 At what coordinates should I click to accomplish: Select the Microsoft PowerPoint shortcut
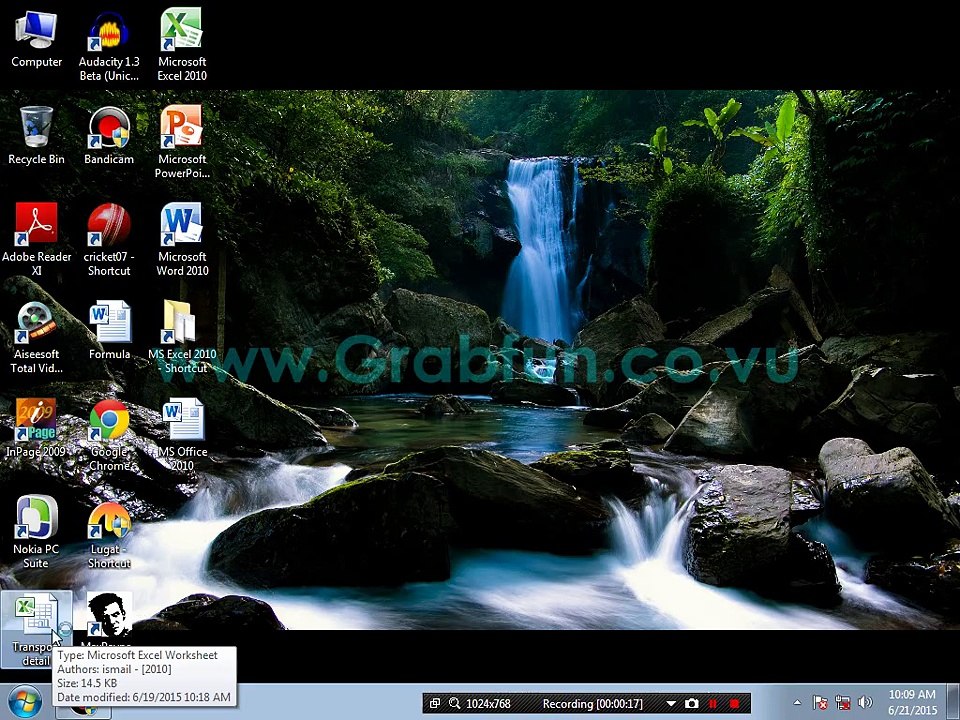tap(182, 142)
